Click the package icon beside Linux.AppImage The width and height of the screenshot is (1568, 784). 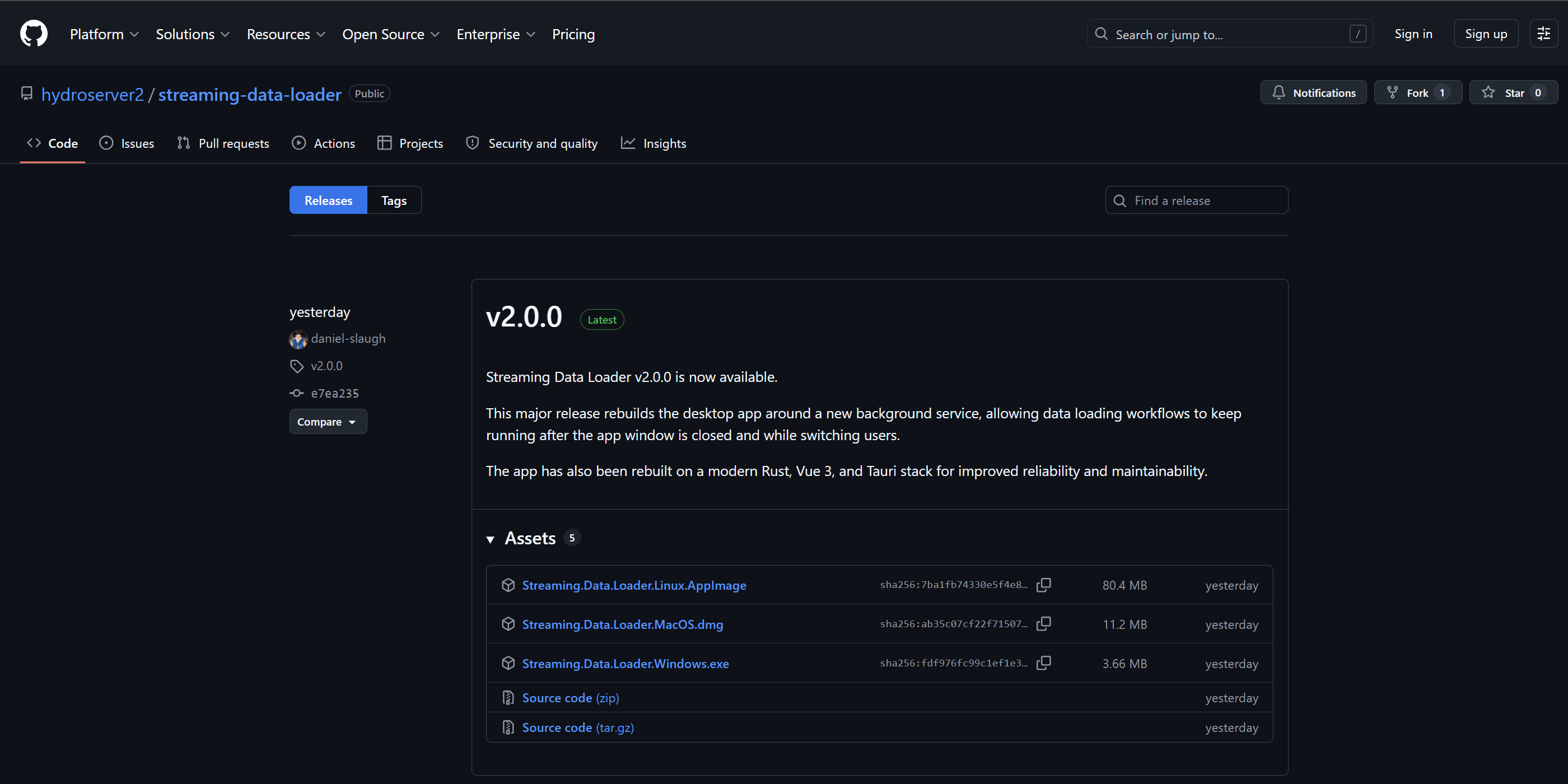pyautogui.click(x=508, y=585)
